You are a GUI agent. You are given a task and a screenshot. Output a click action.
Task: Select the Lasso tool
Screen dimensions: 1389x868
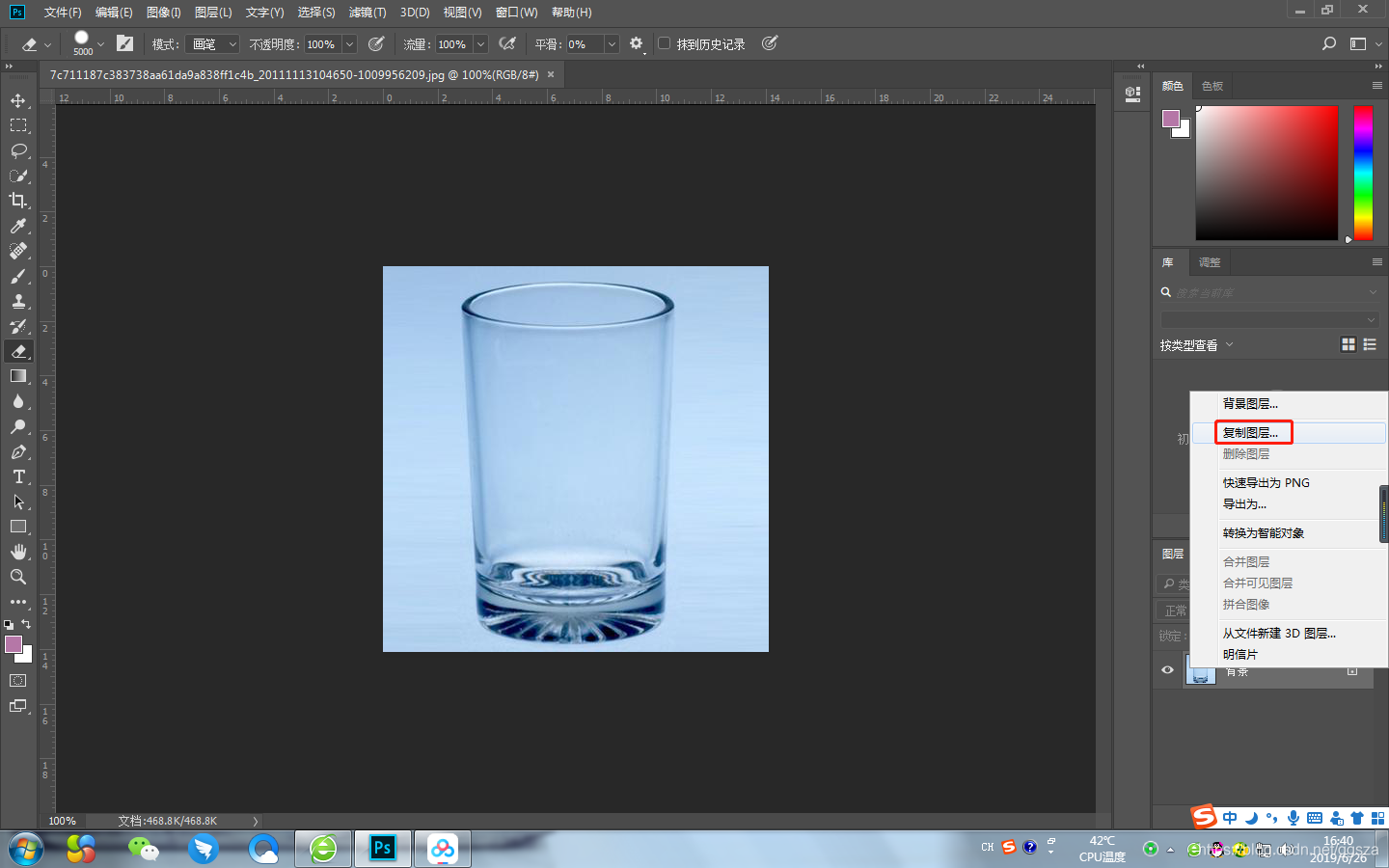click(x=18, y=150)
